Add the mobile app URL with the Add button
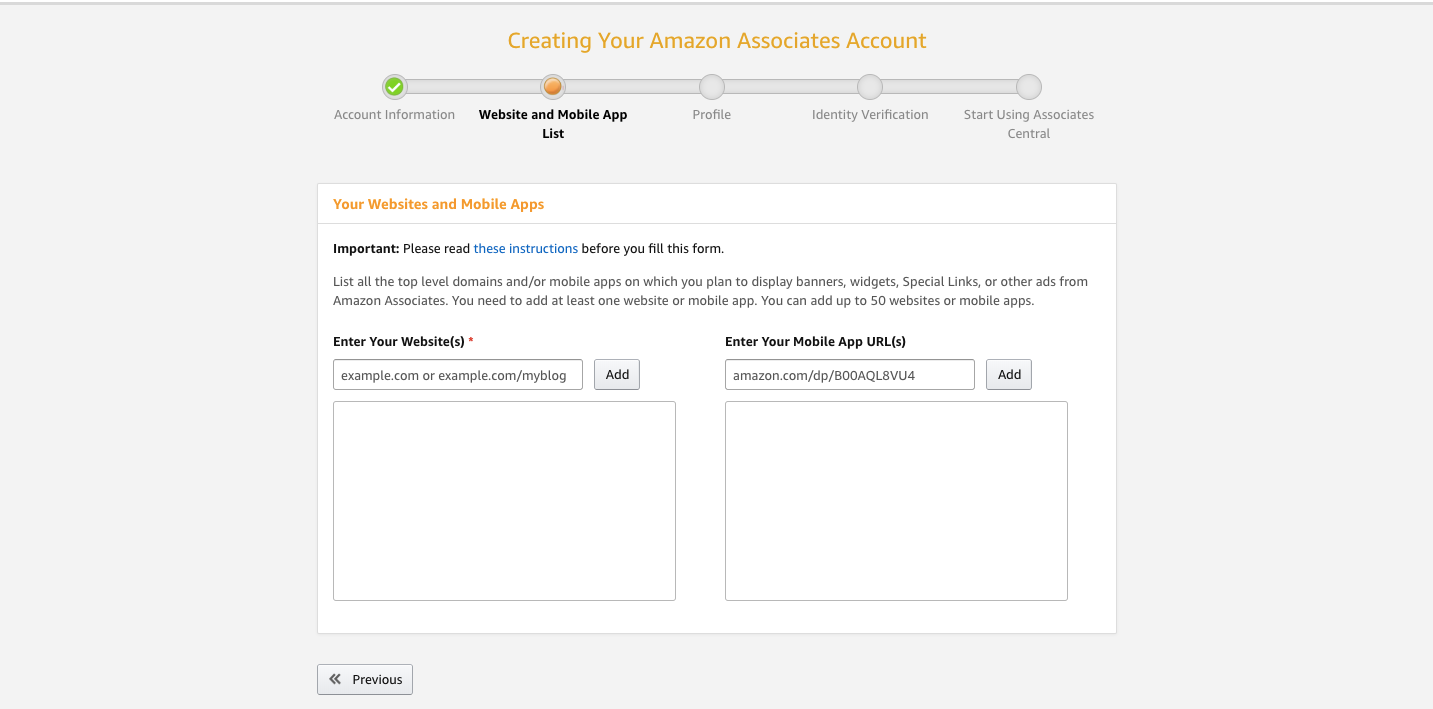Image resolution: width=1433 pixels, height=709 pixels. click(x=1009, y=375)
